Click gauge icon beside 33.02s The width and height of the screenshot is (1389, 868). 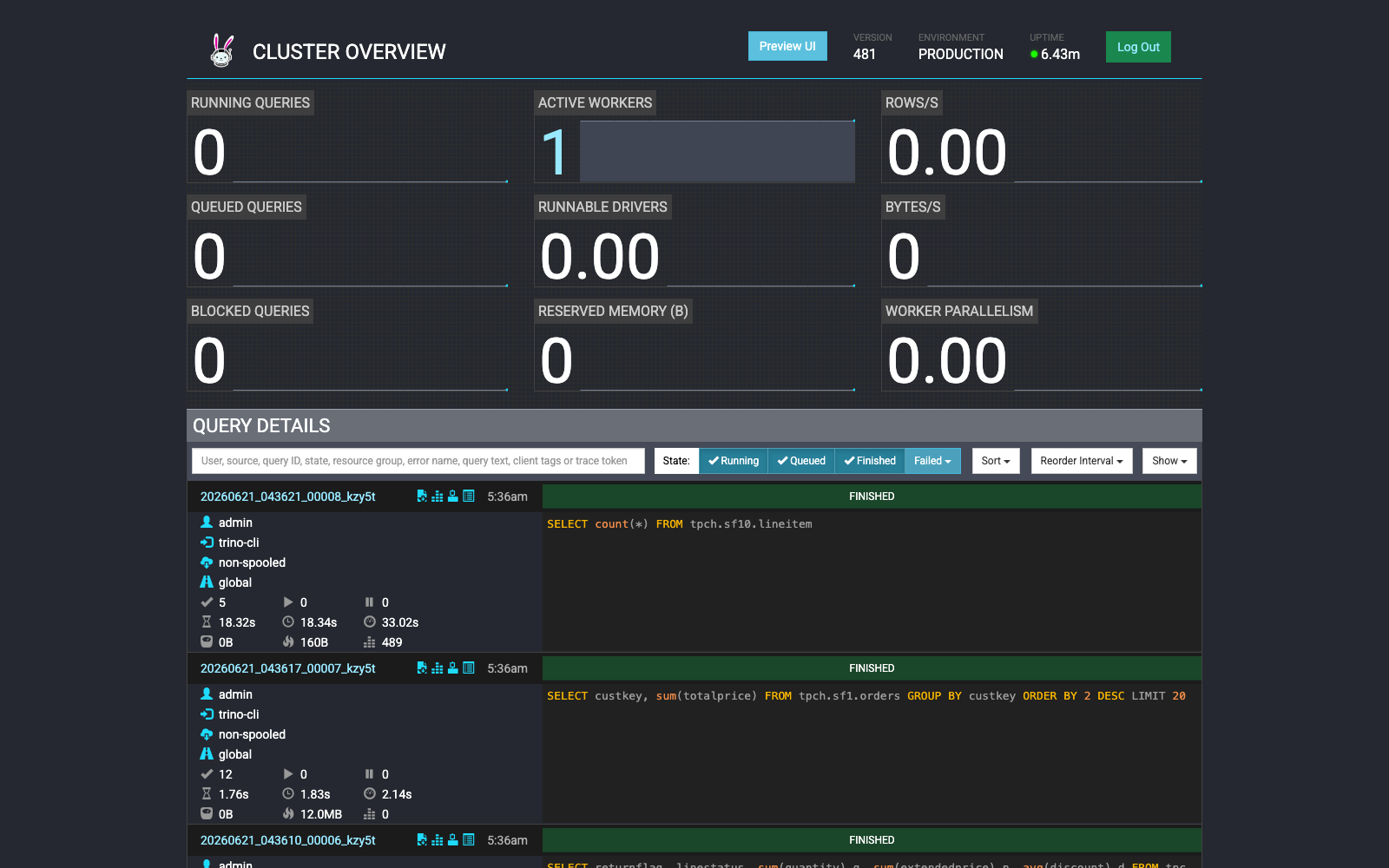(370, 622)
